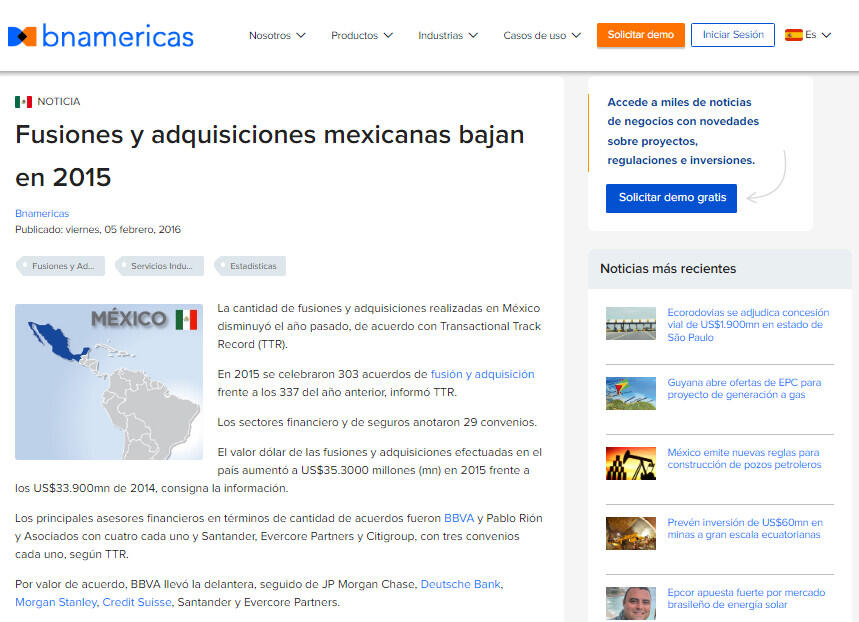Screen dimensions: 859x622
Task: Open the oil pump sunset thumbnail
Action: click(631, 463)
